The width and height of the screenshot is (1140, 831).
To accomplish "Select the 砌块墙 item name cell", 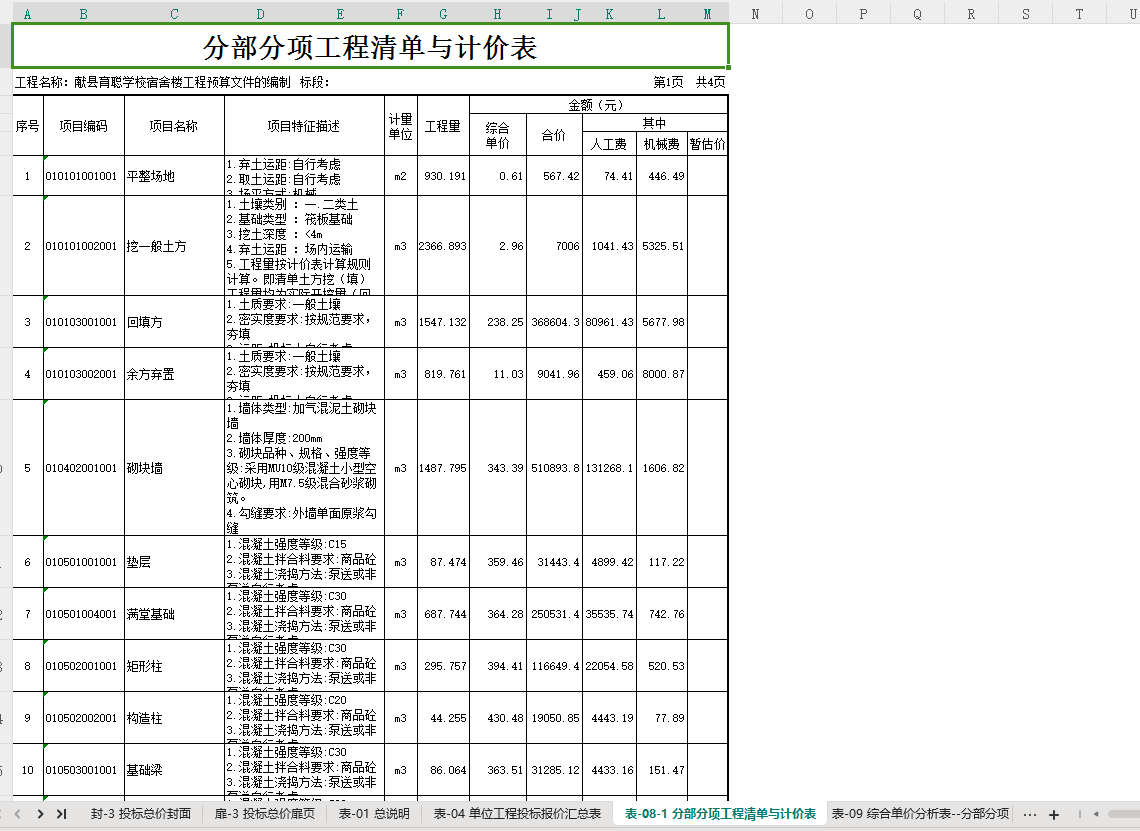I will click(x=174, y=468).
